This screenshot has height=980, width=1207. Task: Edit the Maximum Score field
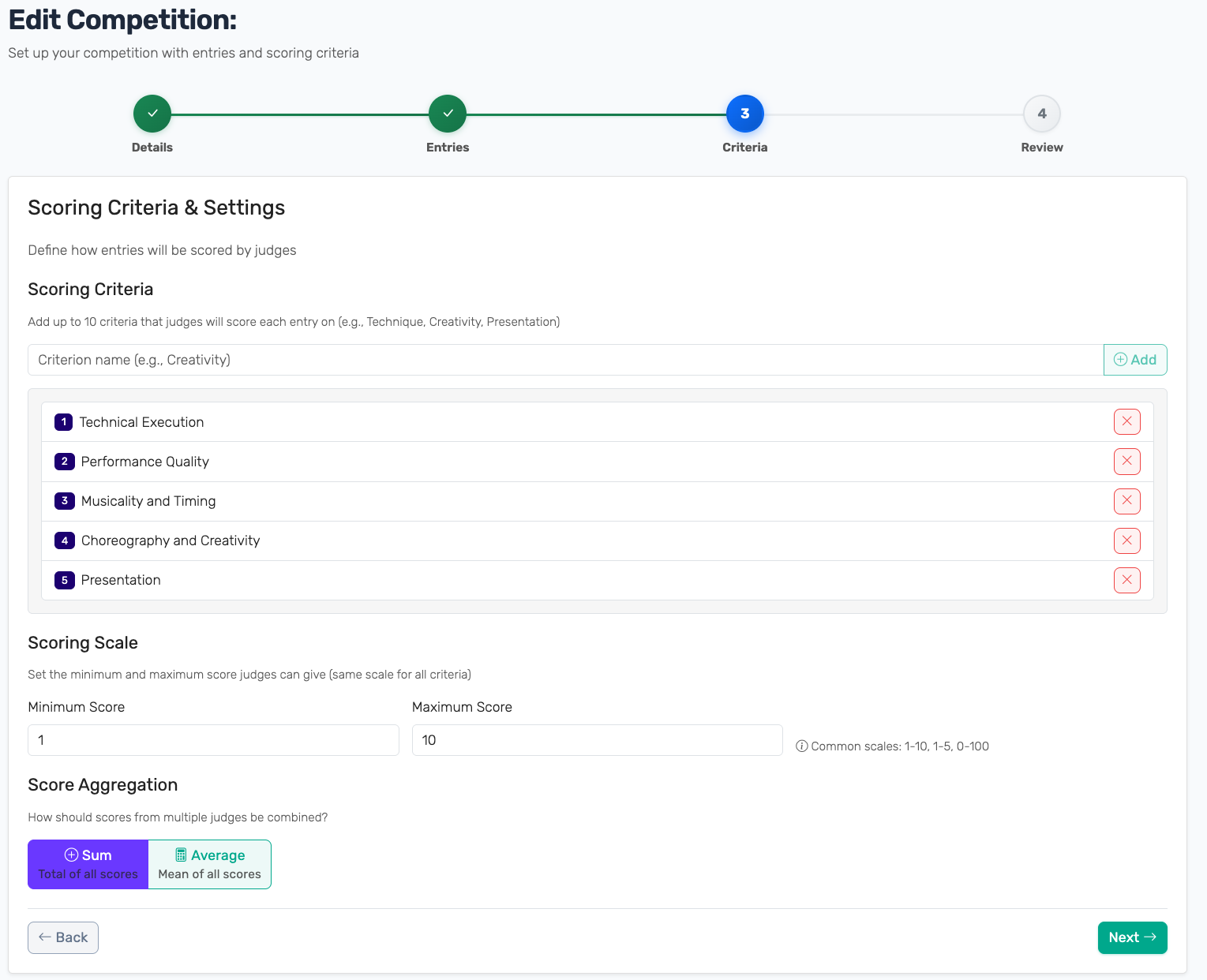click(598, 740)
